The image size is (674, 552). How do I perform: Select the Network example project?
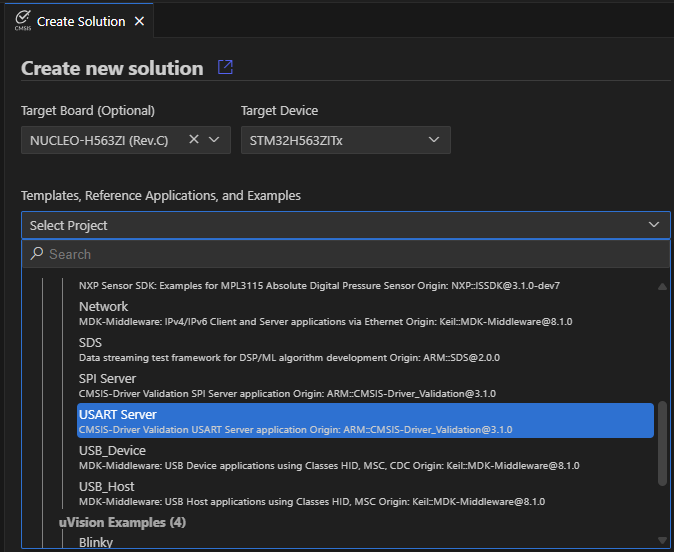[103, 307]
